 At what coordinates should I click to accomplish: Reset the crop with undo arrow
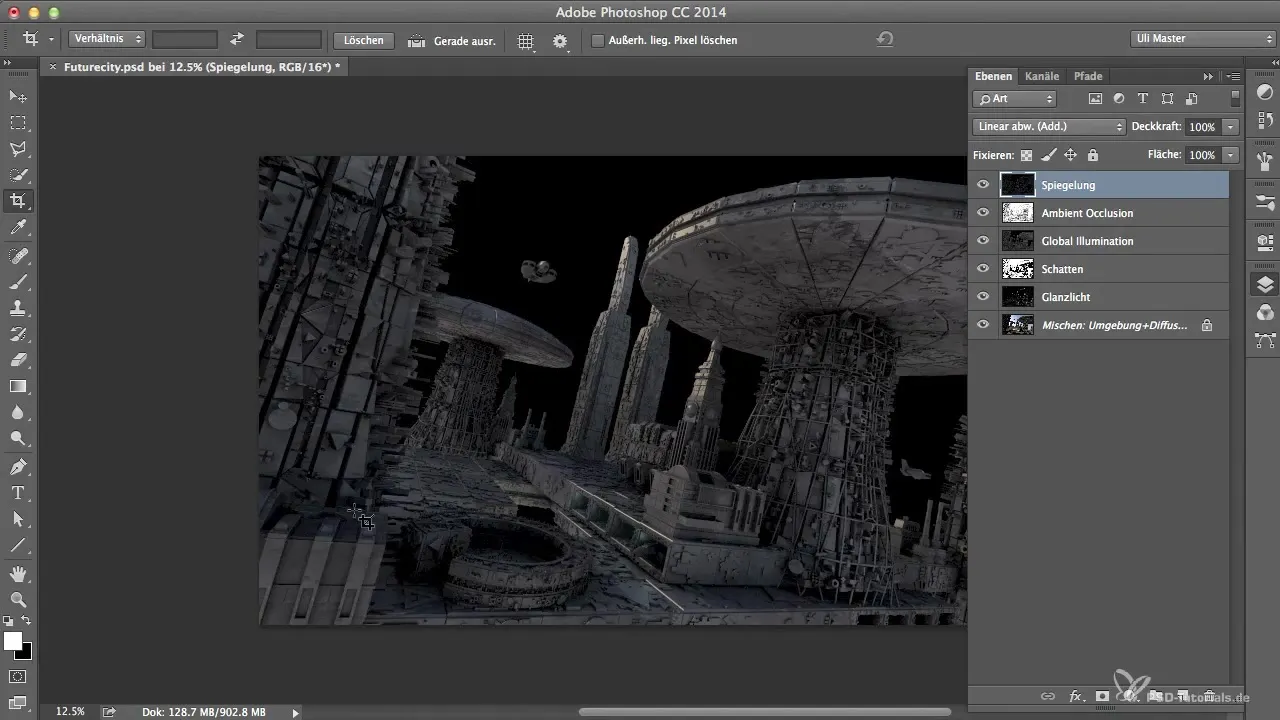(885, 40)
